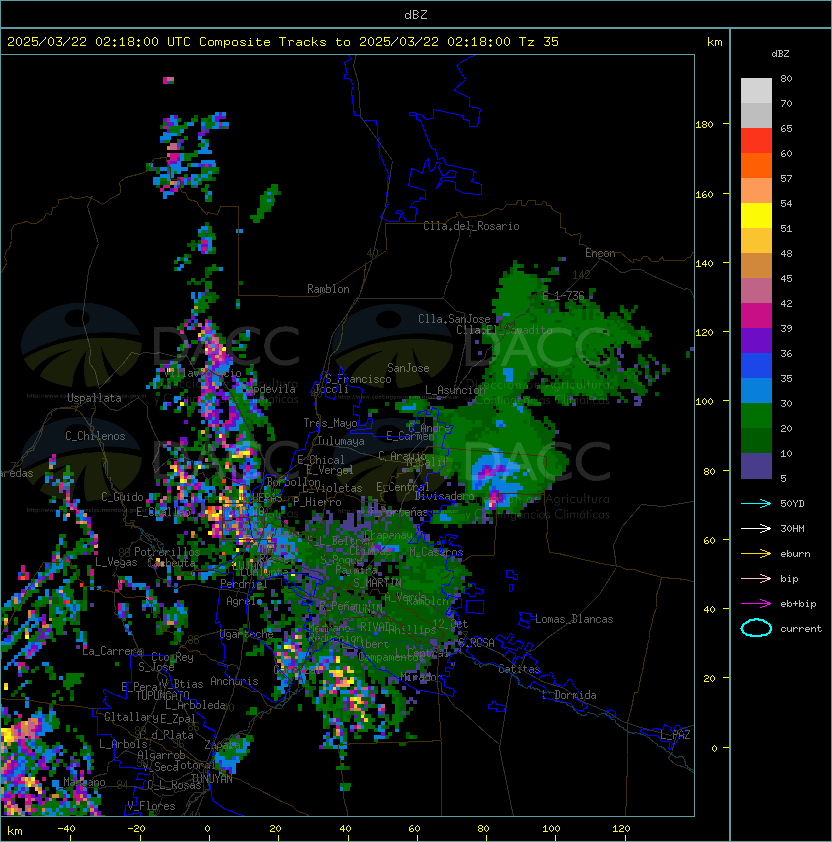The height and width of the screenshot is (842, 832).
Task: Click the 'Perdriel' map label
Action: coord(243,584)
